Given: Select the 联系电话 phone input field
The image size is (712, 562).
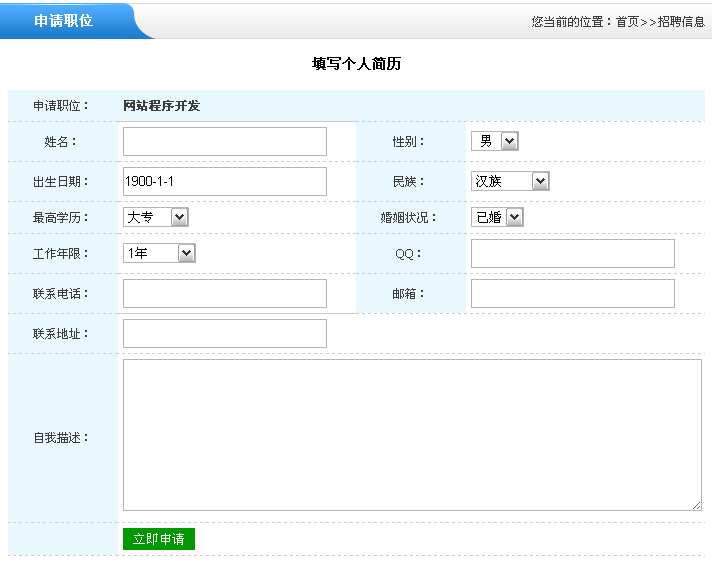Looking at the screenshot, I should 224,294.
